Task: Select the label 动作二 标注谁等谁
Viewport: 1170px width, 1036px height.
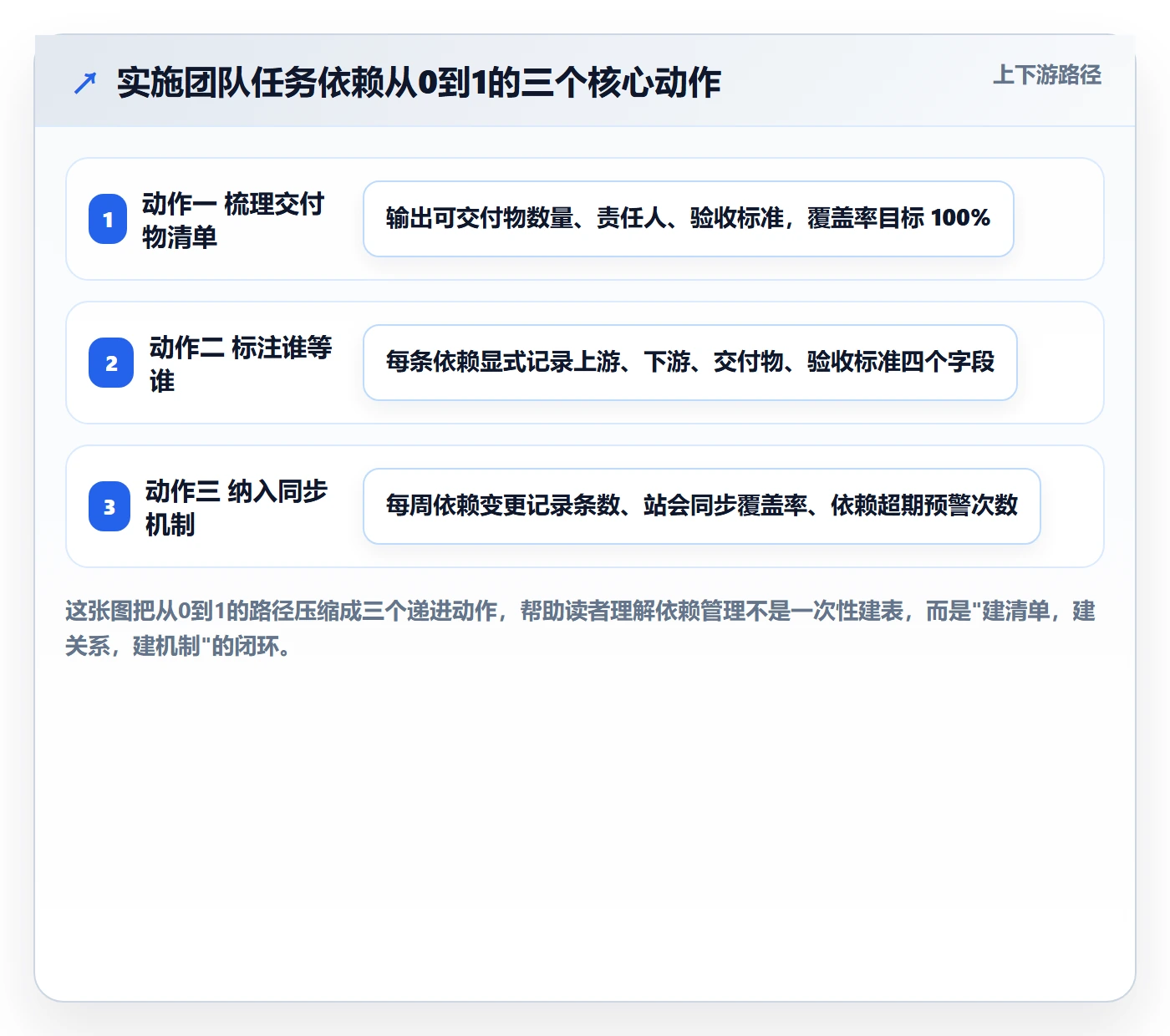Action: pos(241,363)
